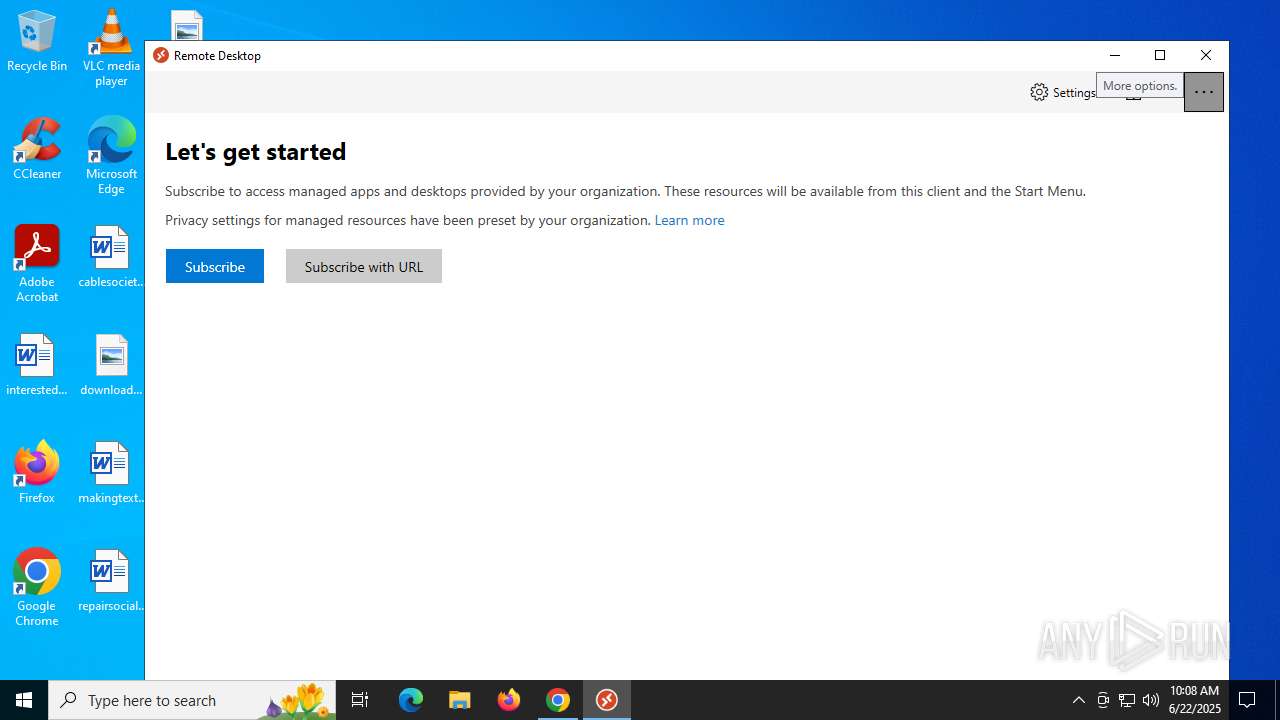Open Recycle Bin desktop icon
Image resolution: width=1280 pixels, height=720 pixels.
click(37, 41)
